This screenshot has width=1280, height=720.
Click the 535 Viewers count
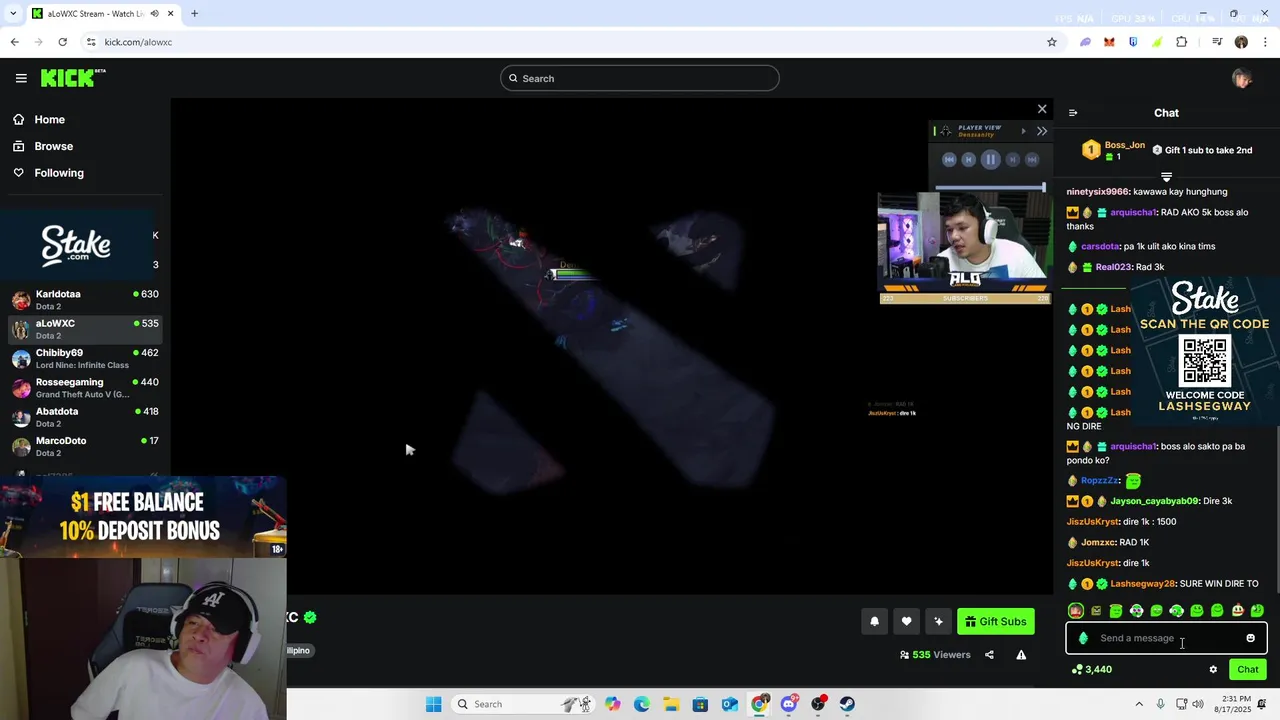point(935,655)
